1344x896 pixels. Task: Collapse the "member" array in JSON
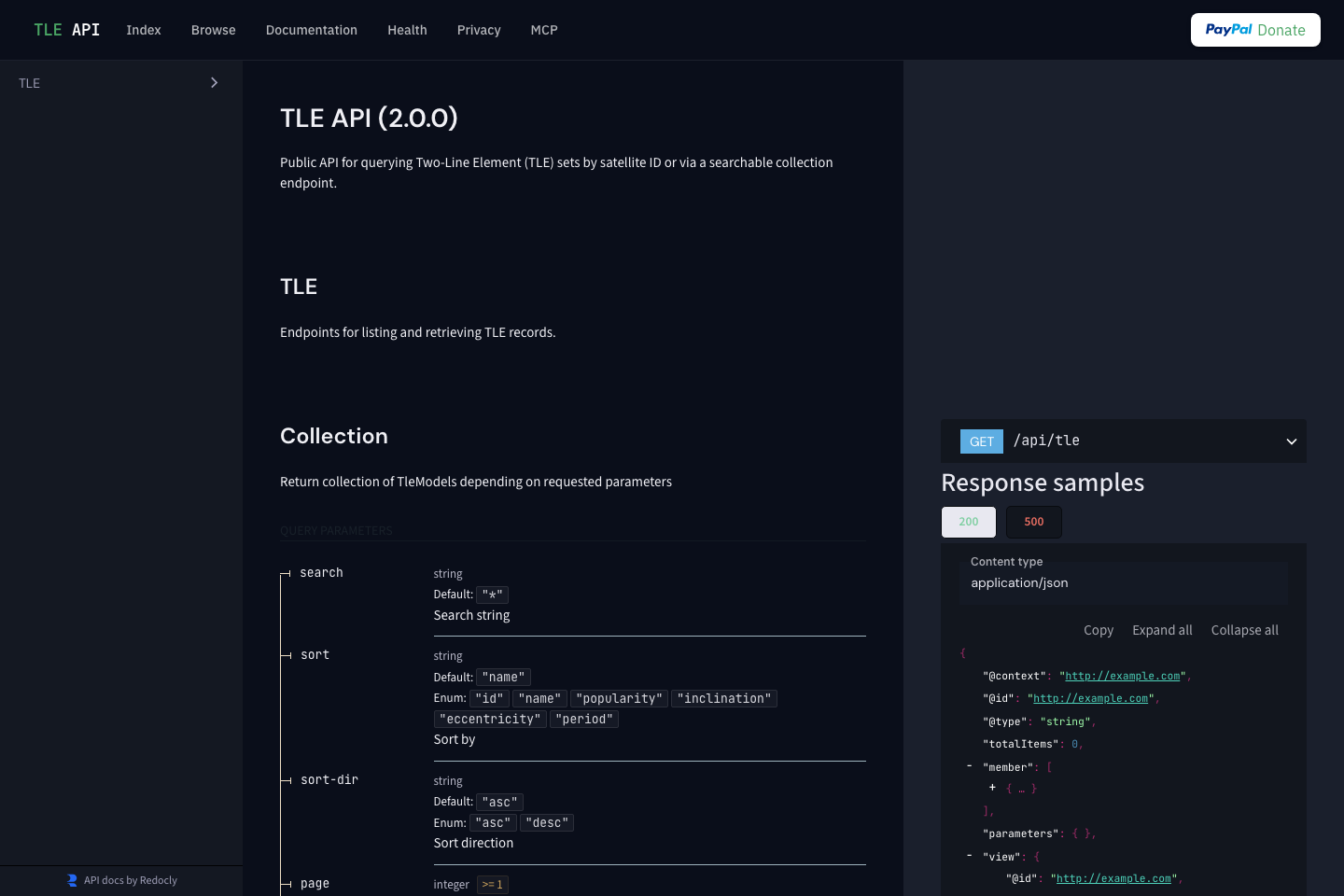(970, 766)
